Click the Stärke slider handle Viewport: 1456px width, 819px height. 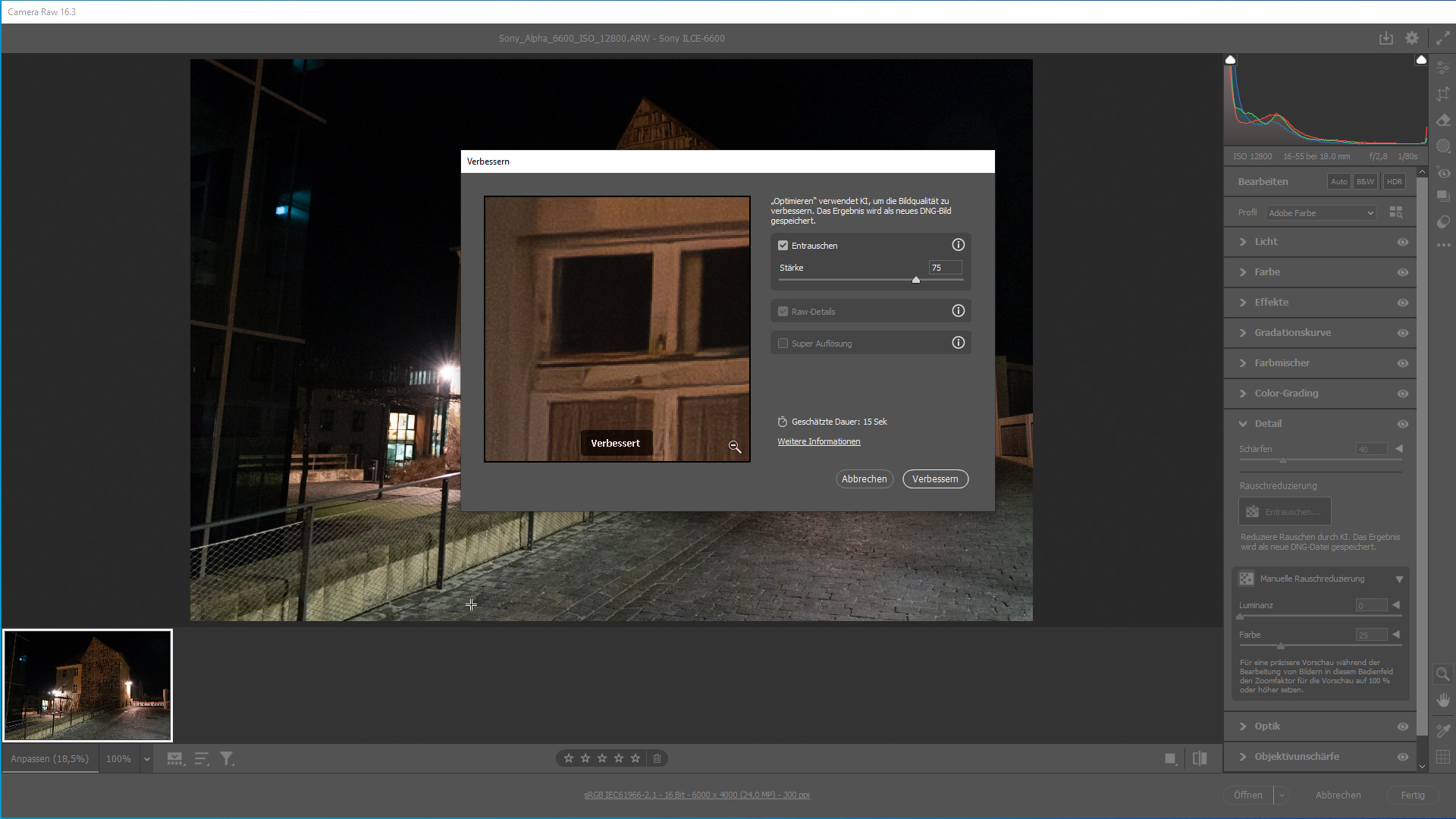(915, 280)
